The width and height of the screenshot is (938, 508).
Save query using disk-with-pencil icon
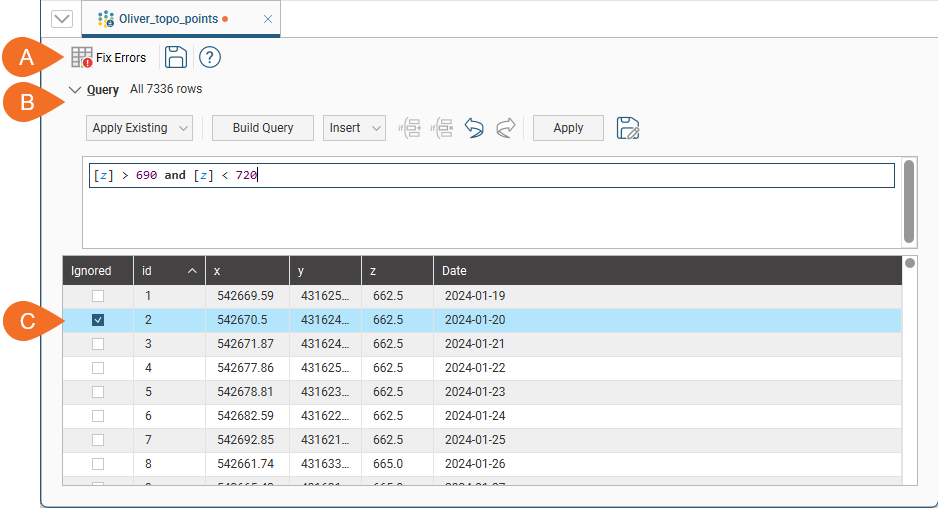pos(628,128)
